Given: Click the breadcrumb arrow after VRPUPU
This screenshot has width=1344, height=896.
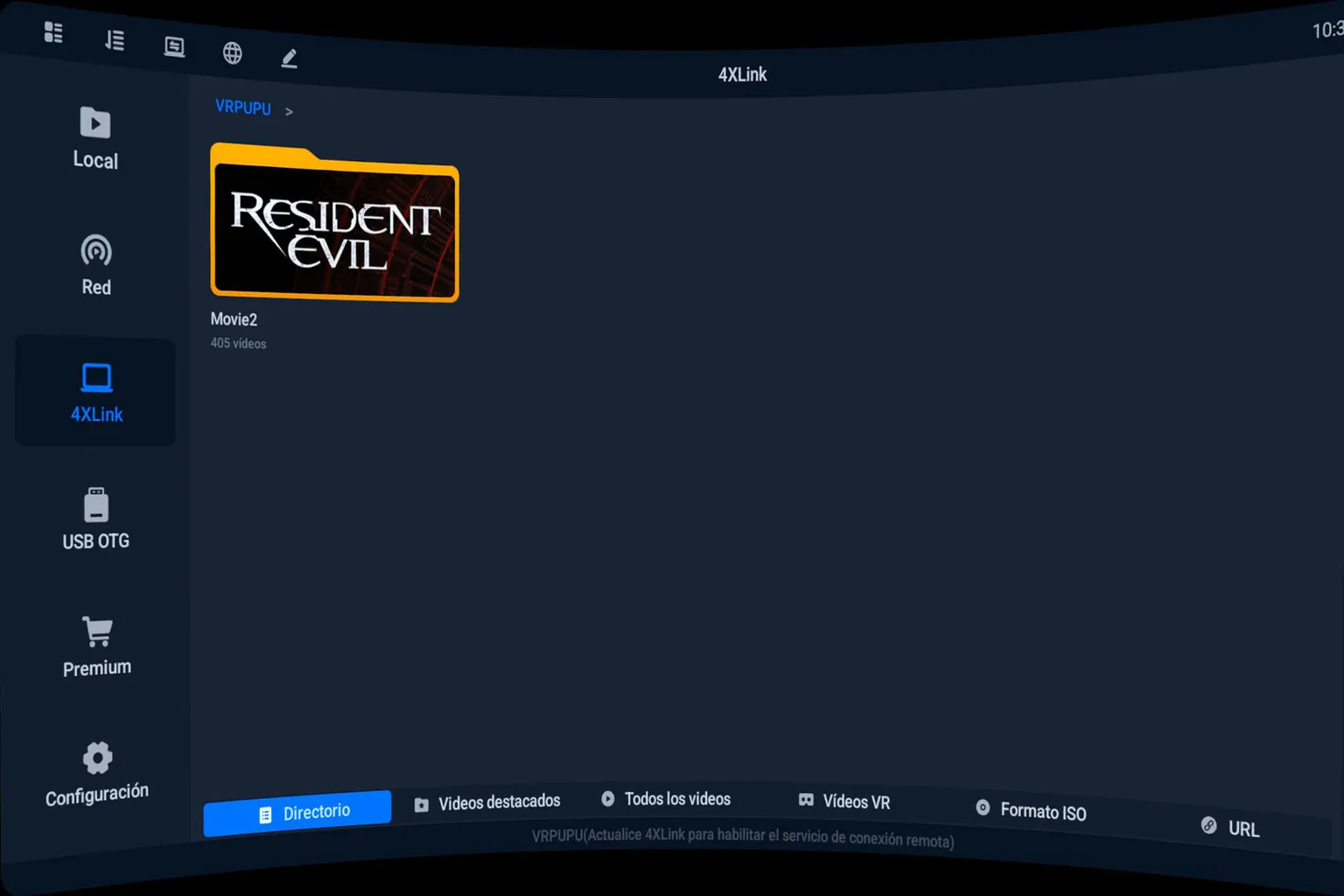Looking at the screenshot, I should (x=289, y=111).
